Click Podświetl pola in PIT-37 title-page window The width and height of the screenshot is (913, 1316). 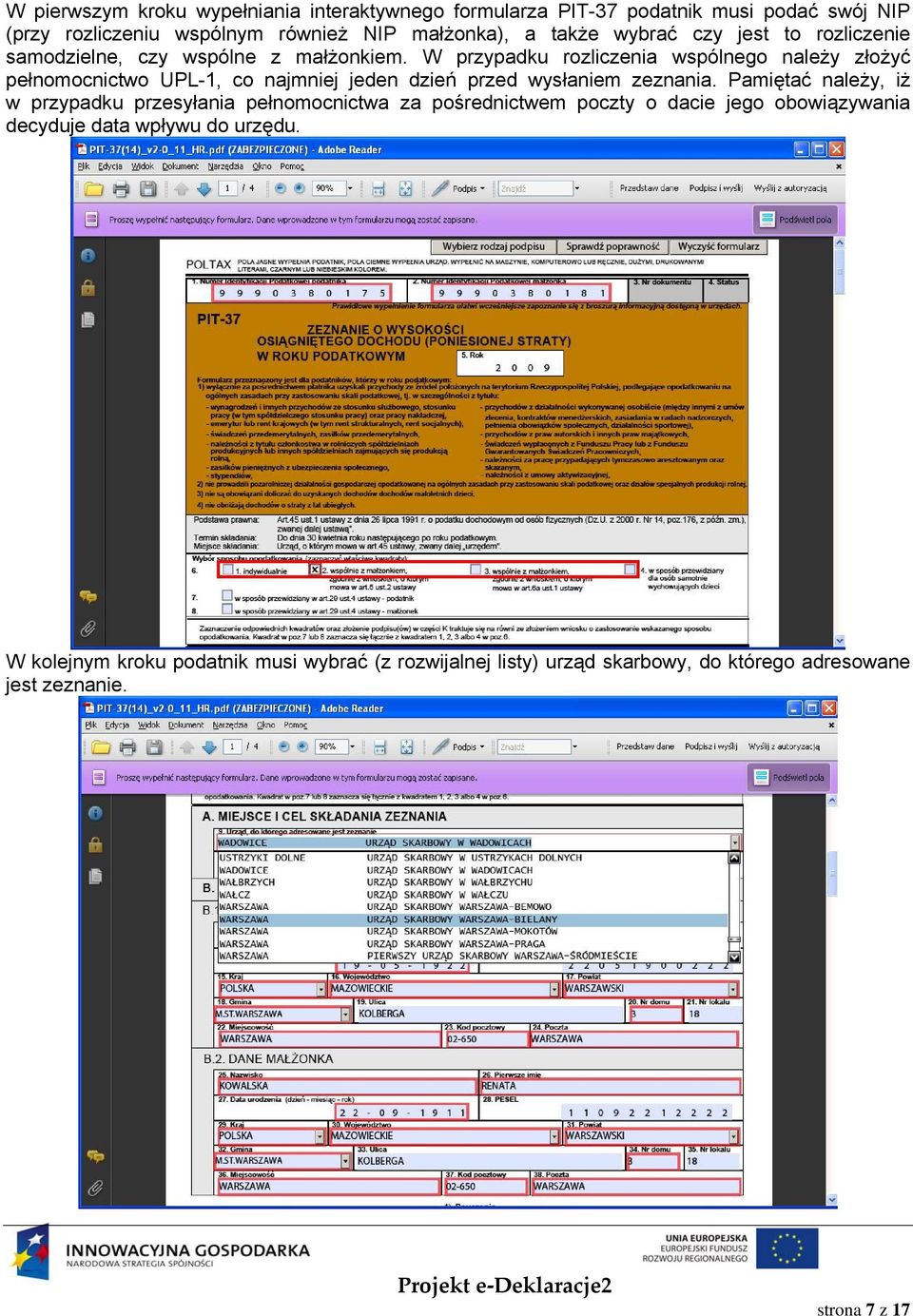(x=796, y=220)
